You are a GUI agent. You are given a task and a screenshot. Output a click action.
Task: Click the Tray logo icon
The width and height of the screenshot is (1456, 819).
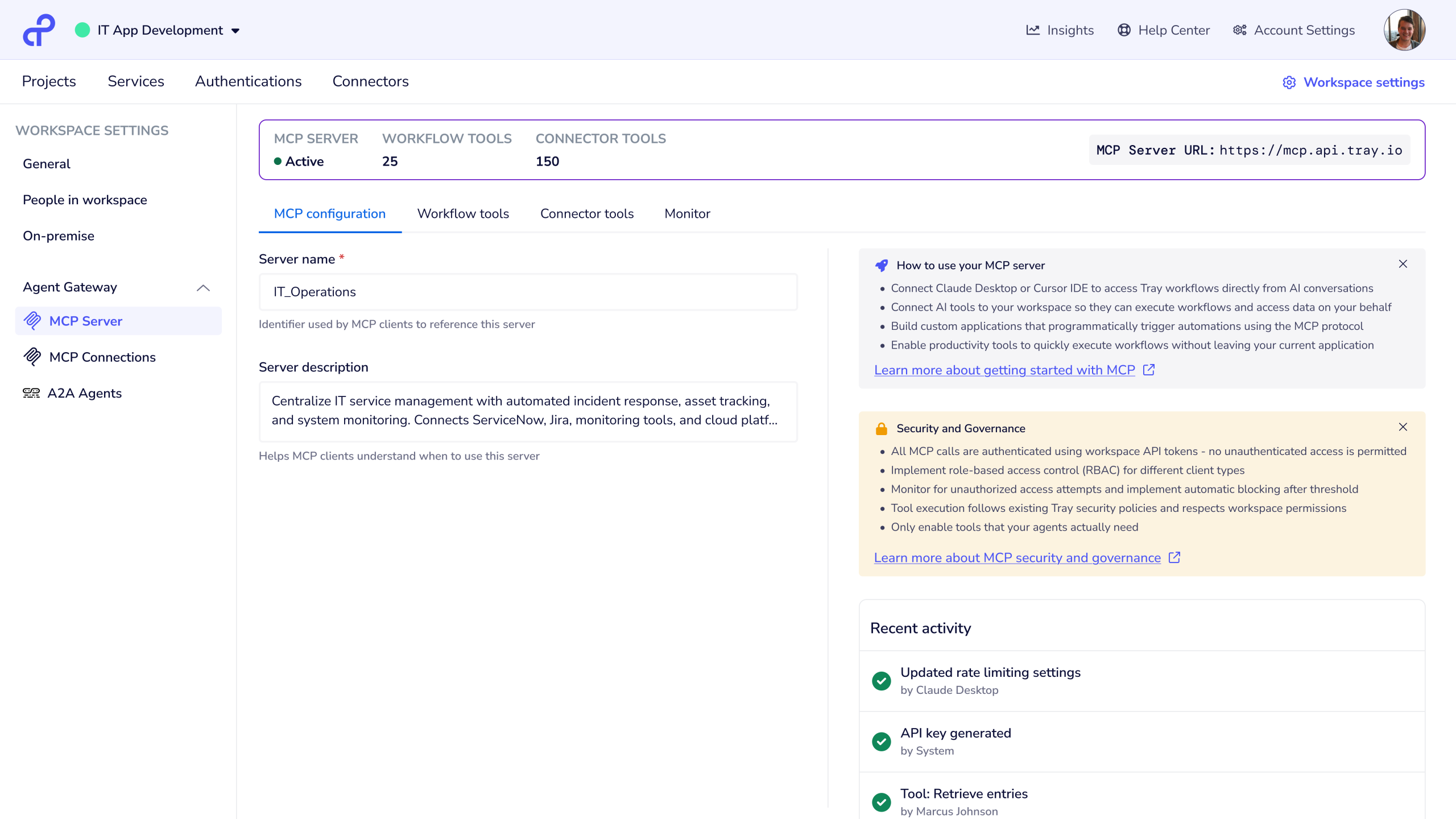(x=39, y=30)
